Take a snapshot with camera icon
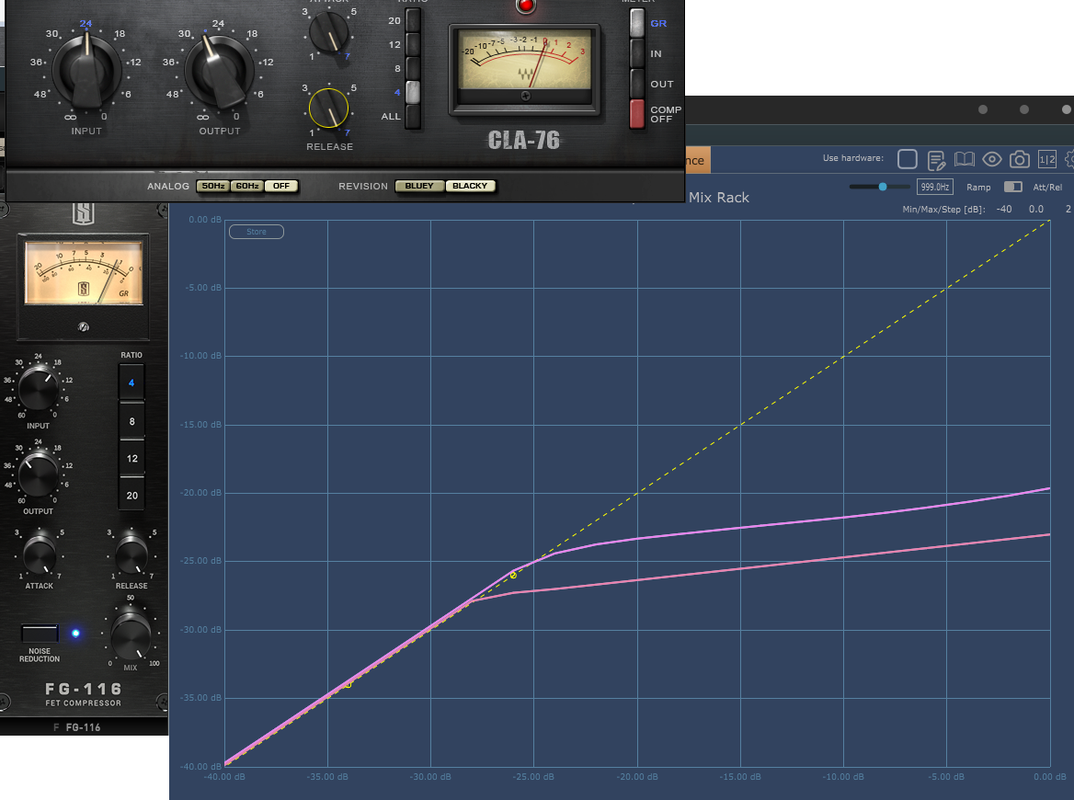Screen dimensions: 1074x800 click(x=1019, y=160)
